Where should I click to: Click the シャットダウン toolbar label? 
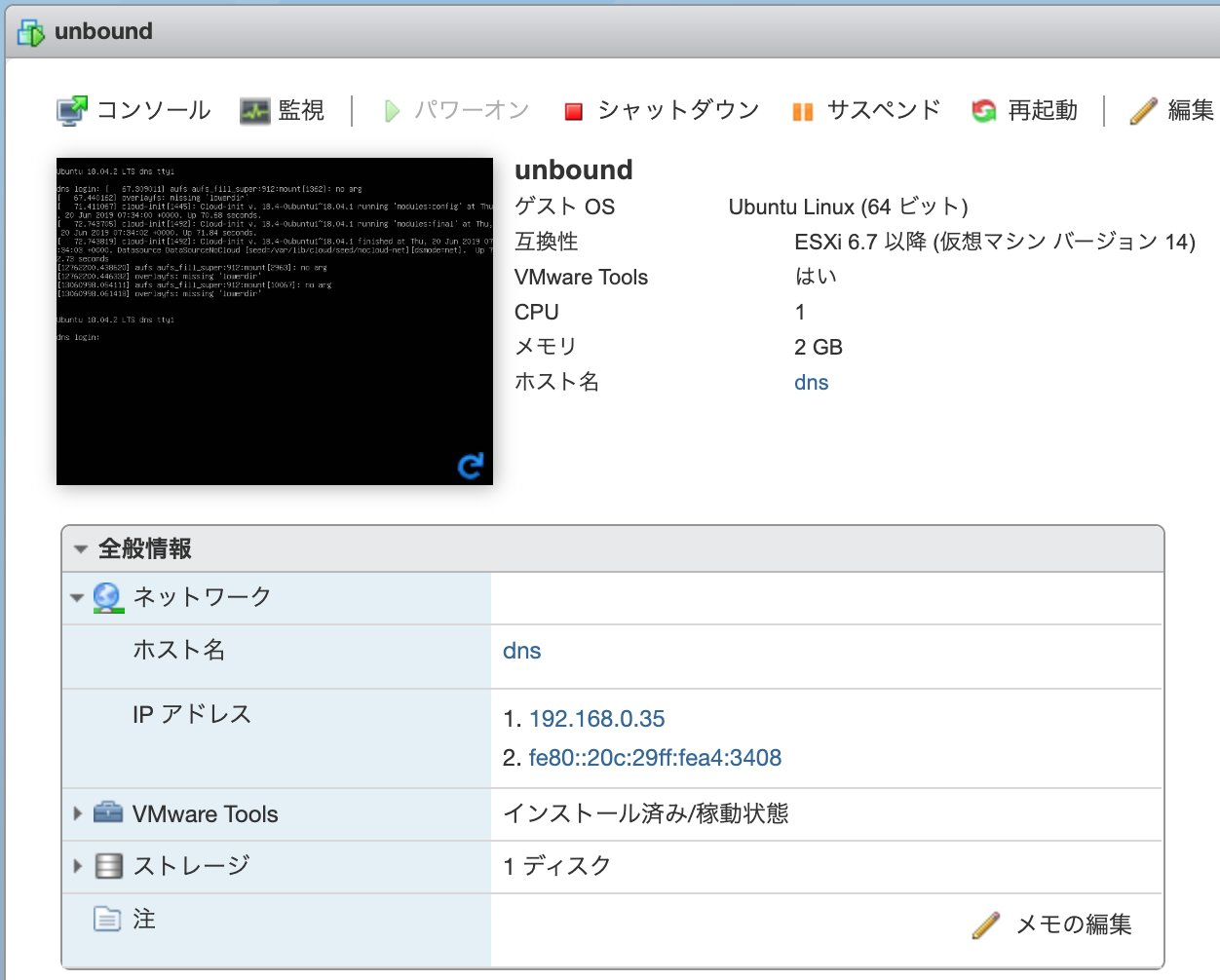[678, 110]
